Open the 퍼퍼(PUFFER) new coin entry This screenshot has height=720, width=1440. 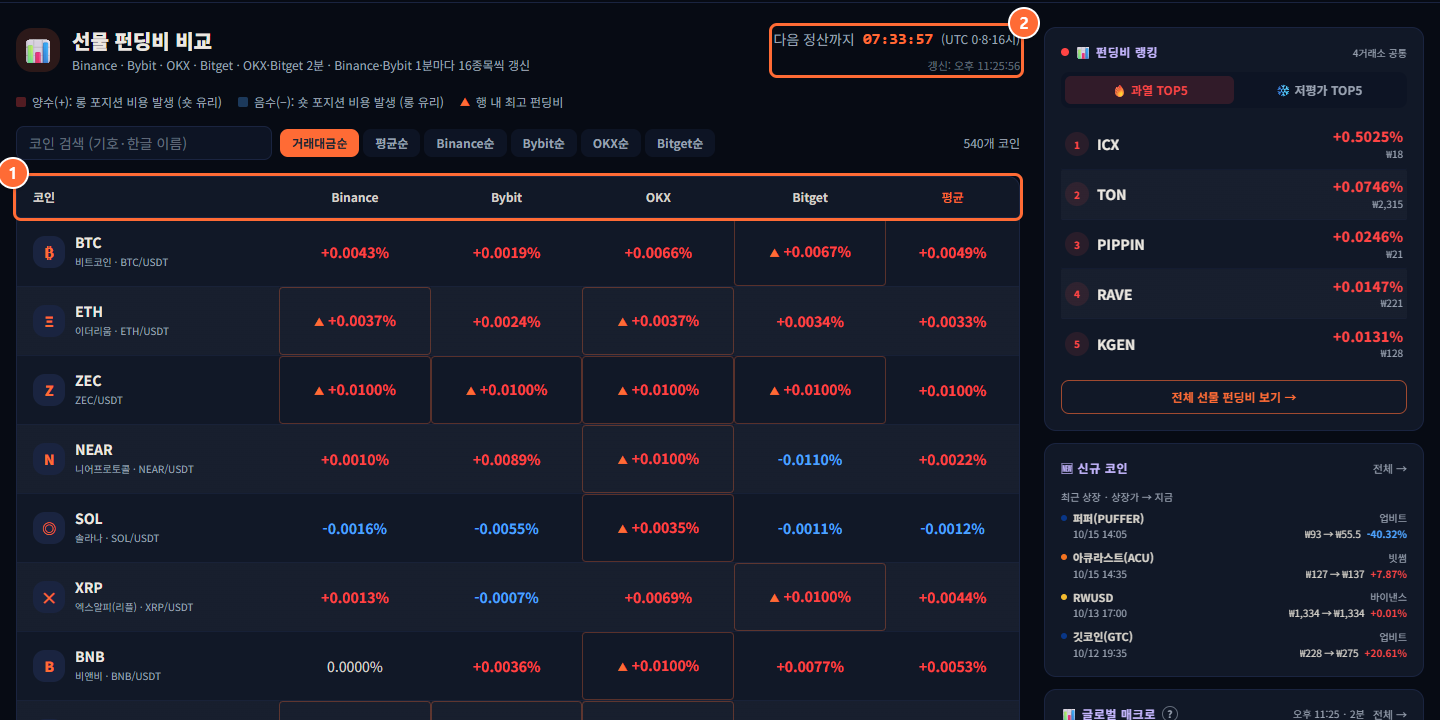pyautogui.click(x=1234, y=526)
